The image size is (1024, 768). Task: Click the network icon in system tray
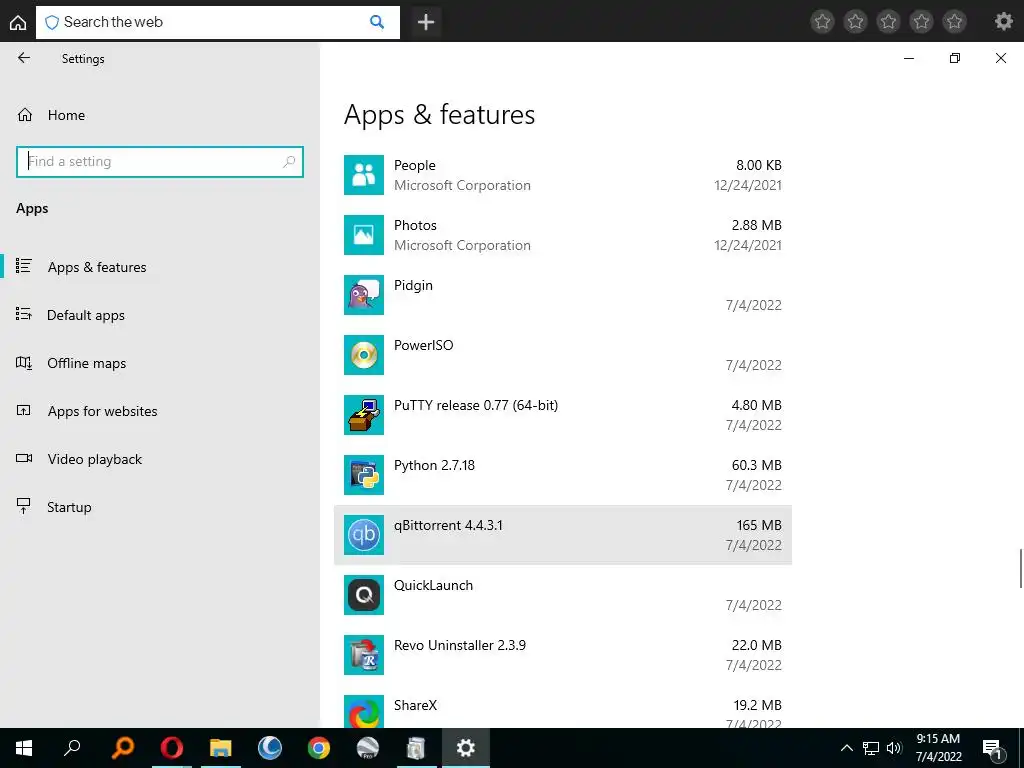871,748
